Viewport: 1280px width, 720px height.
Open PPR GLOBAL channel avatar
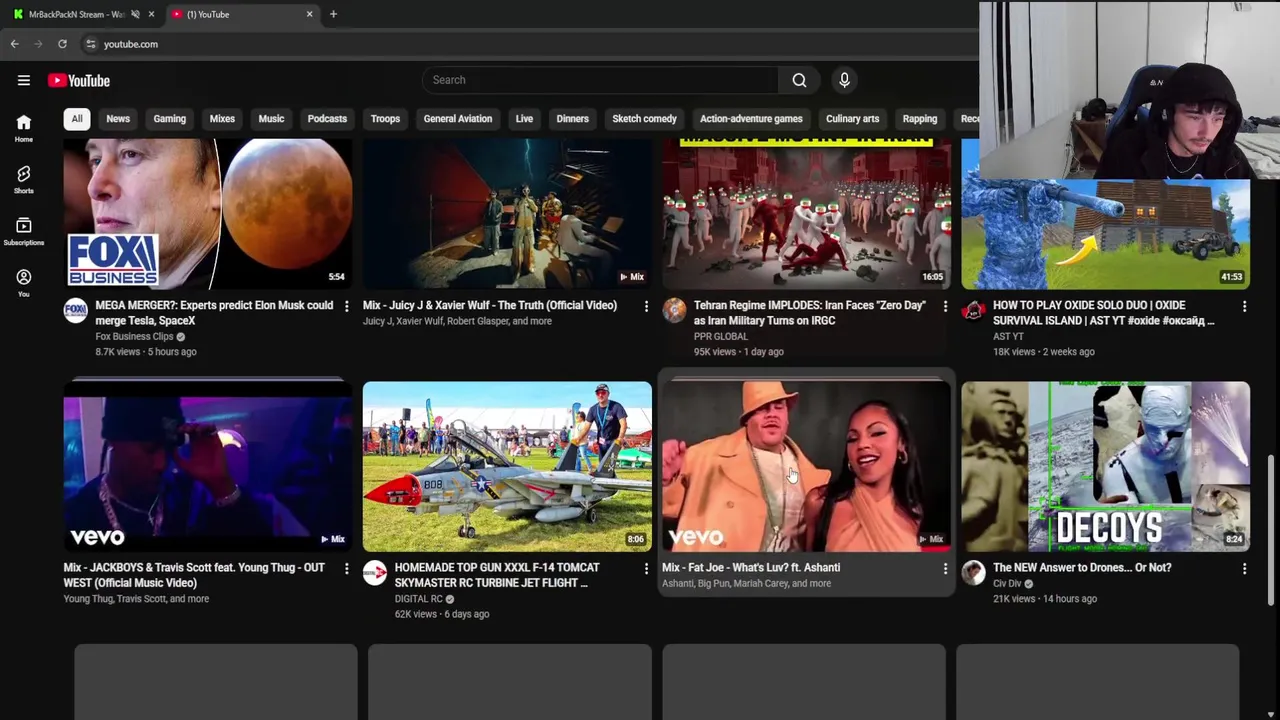(x=674, y=310)
